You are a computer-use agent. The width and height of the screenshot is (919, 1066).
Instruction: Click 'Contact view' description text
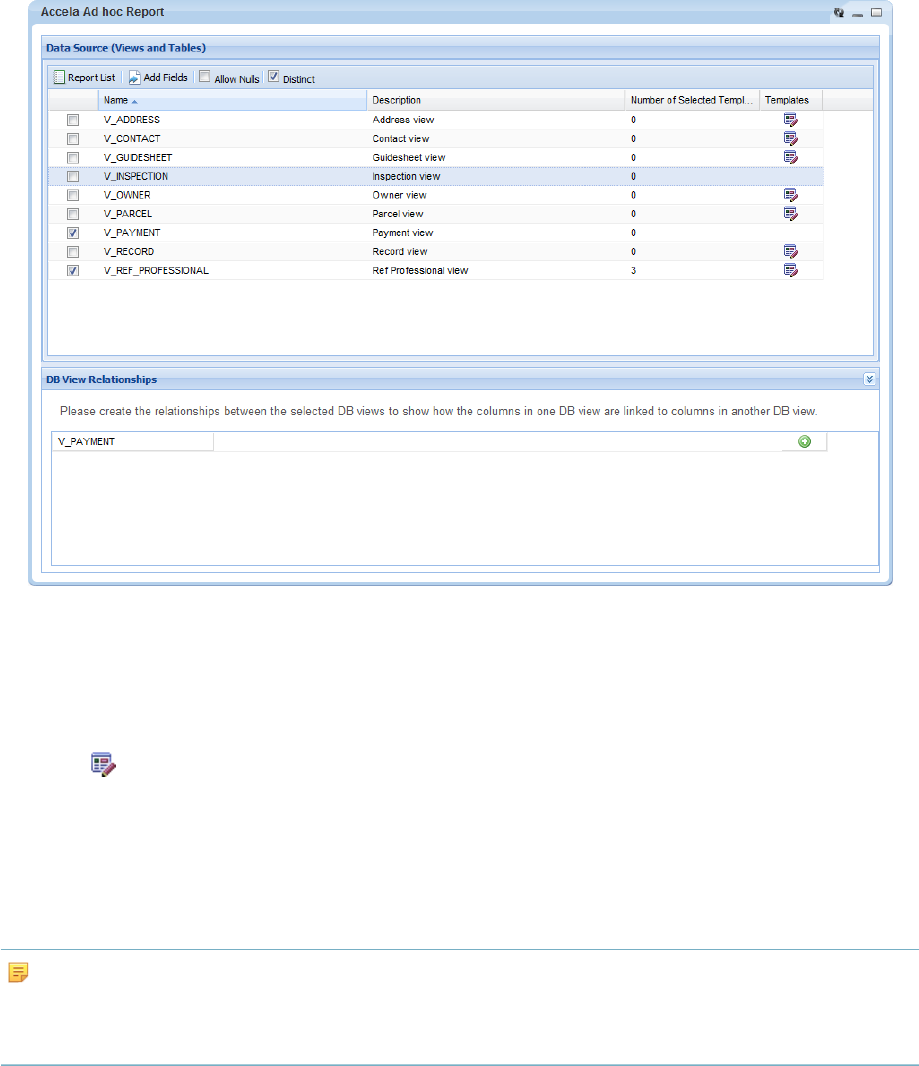[x=400, y=139]
